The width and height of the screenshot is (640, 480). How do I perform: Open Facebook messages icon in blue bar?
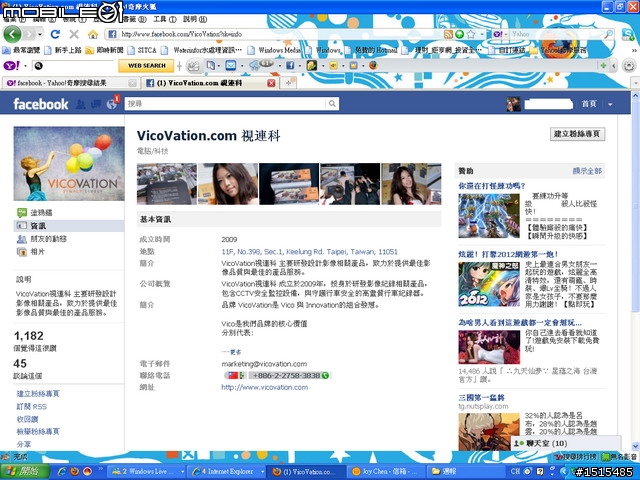pos(96,104)
